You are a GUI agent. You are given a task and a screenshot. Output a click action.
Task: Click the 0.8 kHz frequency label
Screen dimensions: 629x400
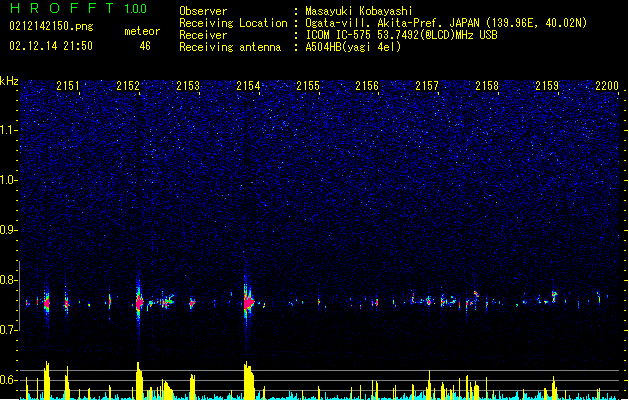(x=8, y=280)
